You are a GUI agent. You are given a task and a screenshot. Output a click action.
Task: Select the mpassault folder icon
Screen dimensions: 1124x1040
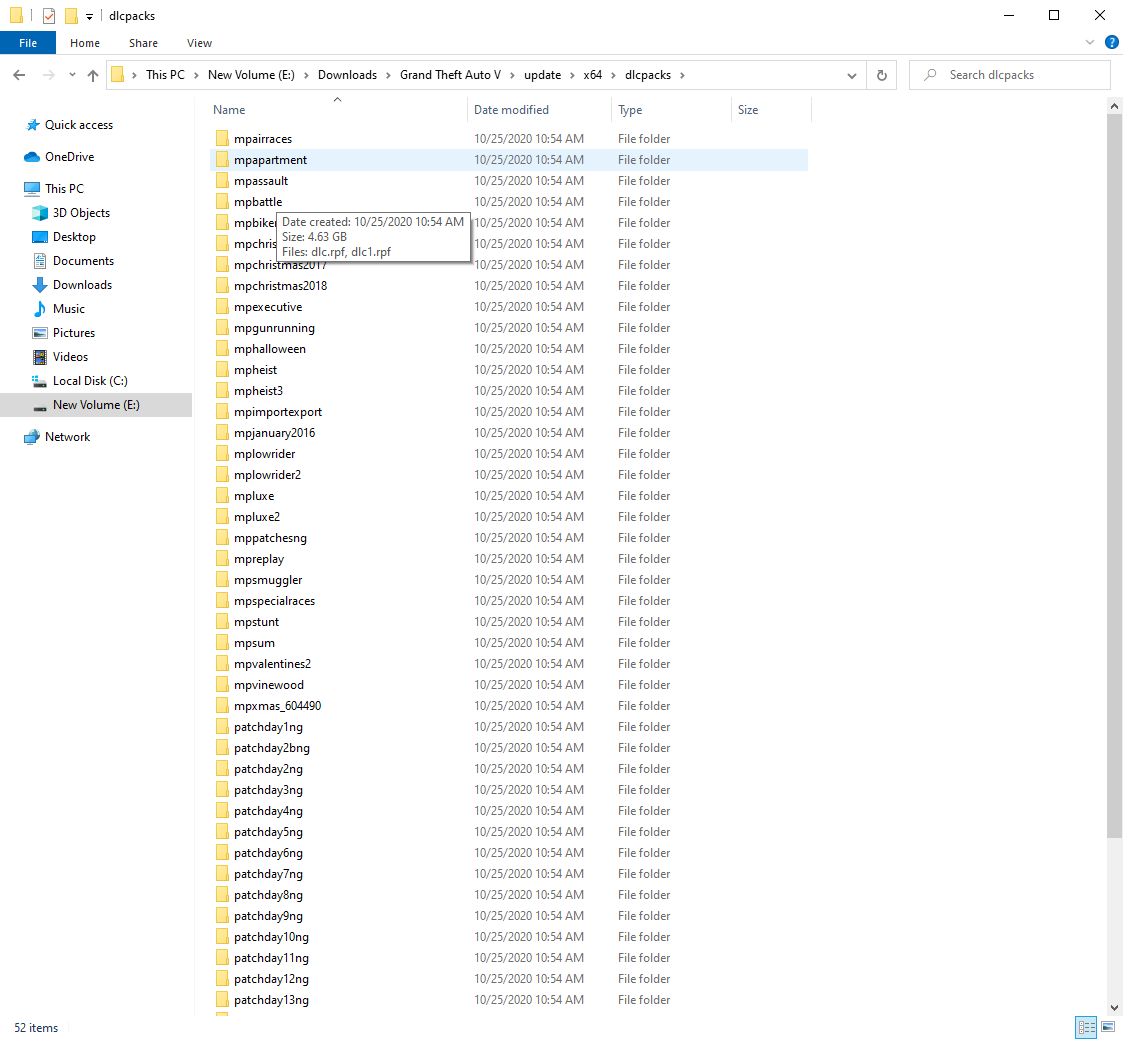point(222,181)
